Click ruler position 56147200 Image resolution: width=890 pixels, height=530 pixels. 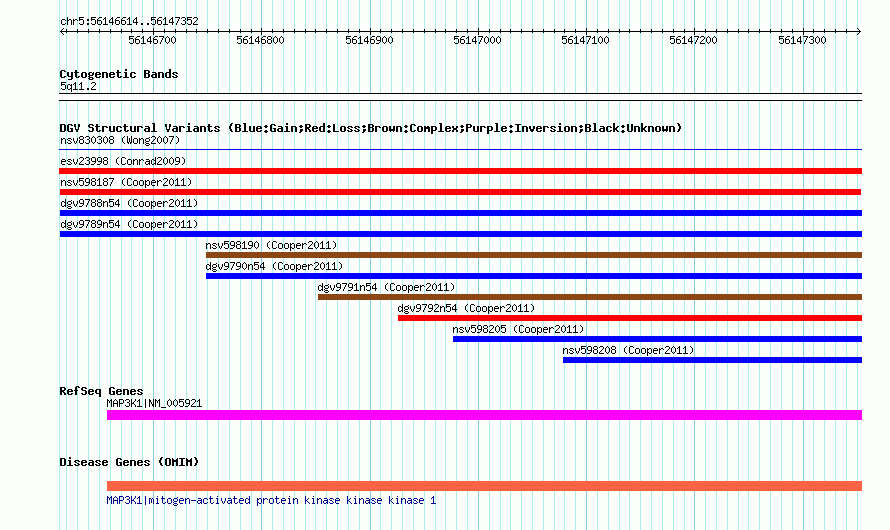pos(694,40)
